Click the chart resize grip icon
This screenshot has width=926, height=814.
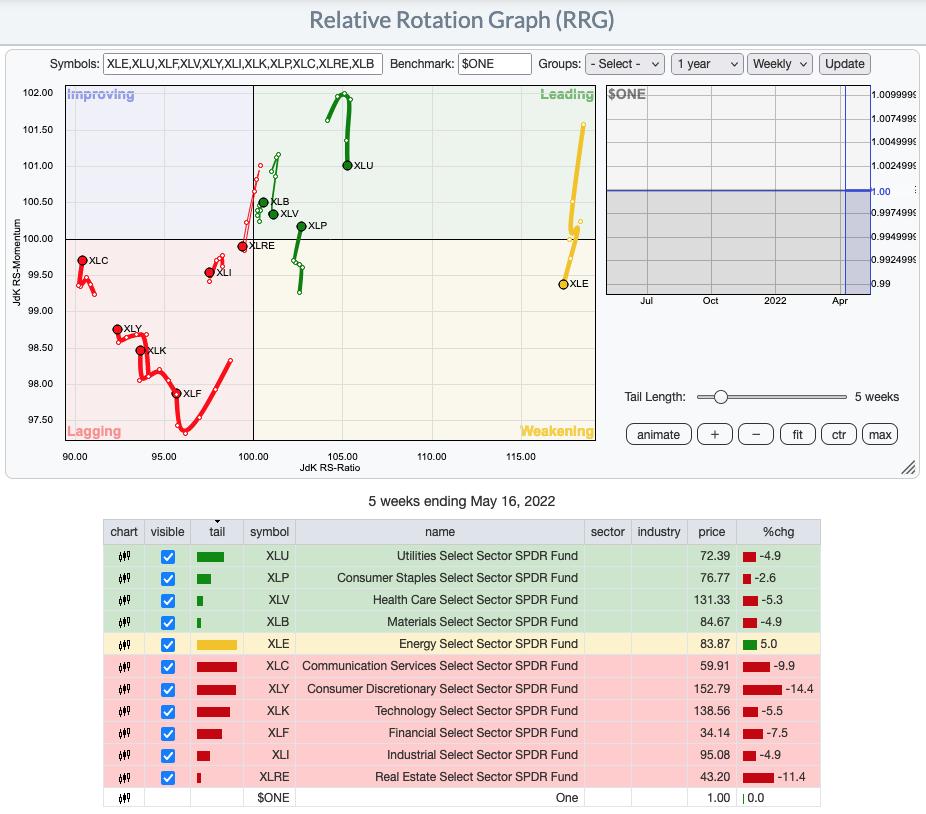(x=908, y=467)
